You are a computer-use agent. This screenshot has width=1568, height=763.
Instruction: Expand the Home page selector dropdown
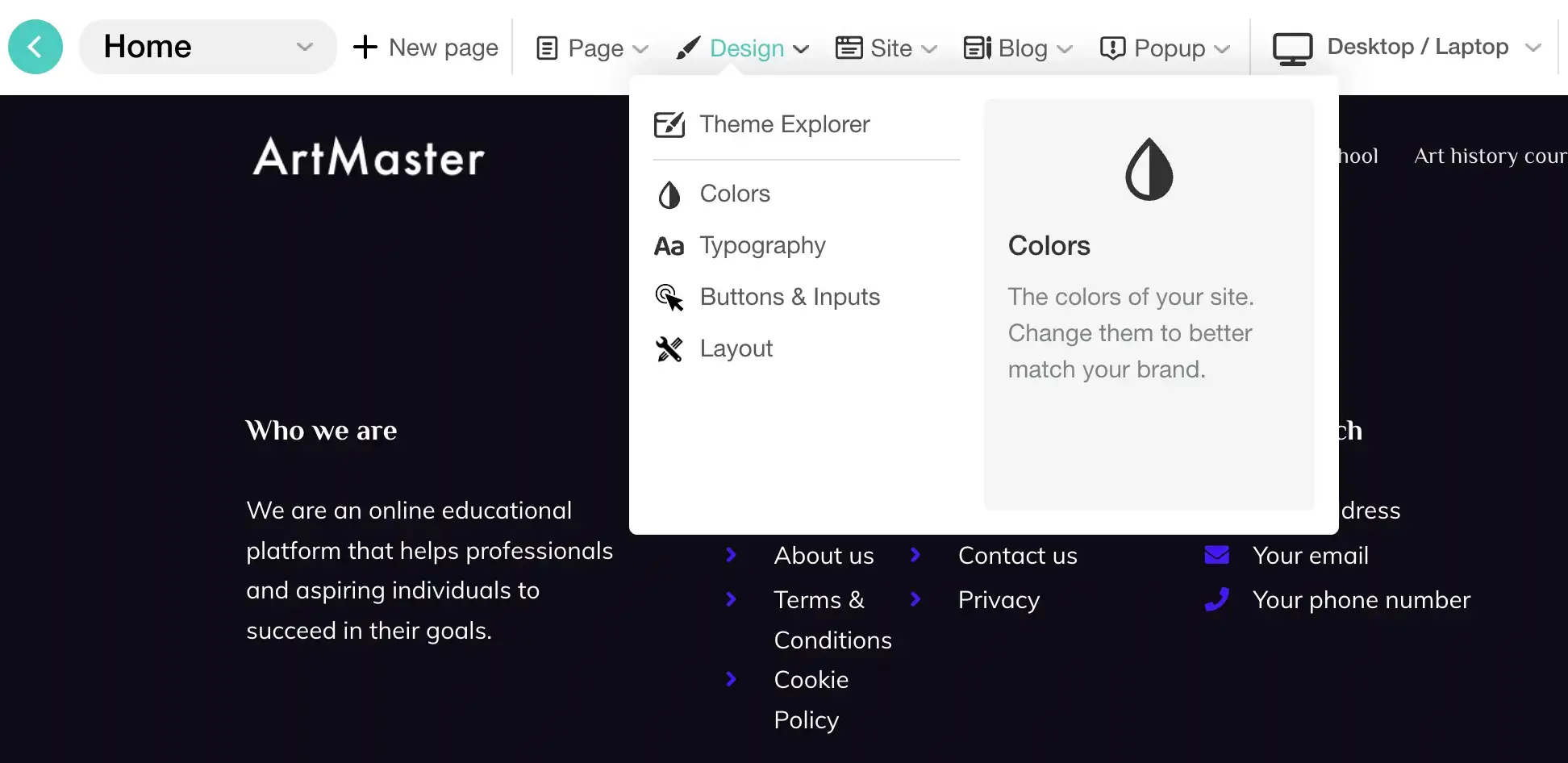coord(208,47)
